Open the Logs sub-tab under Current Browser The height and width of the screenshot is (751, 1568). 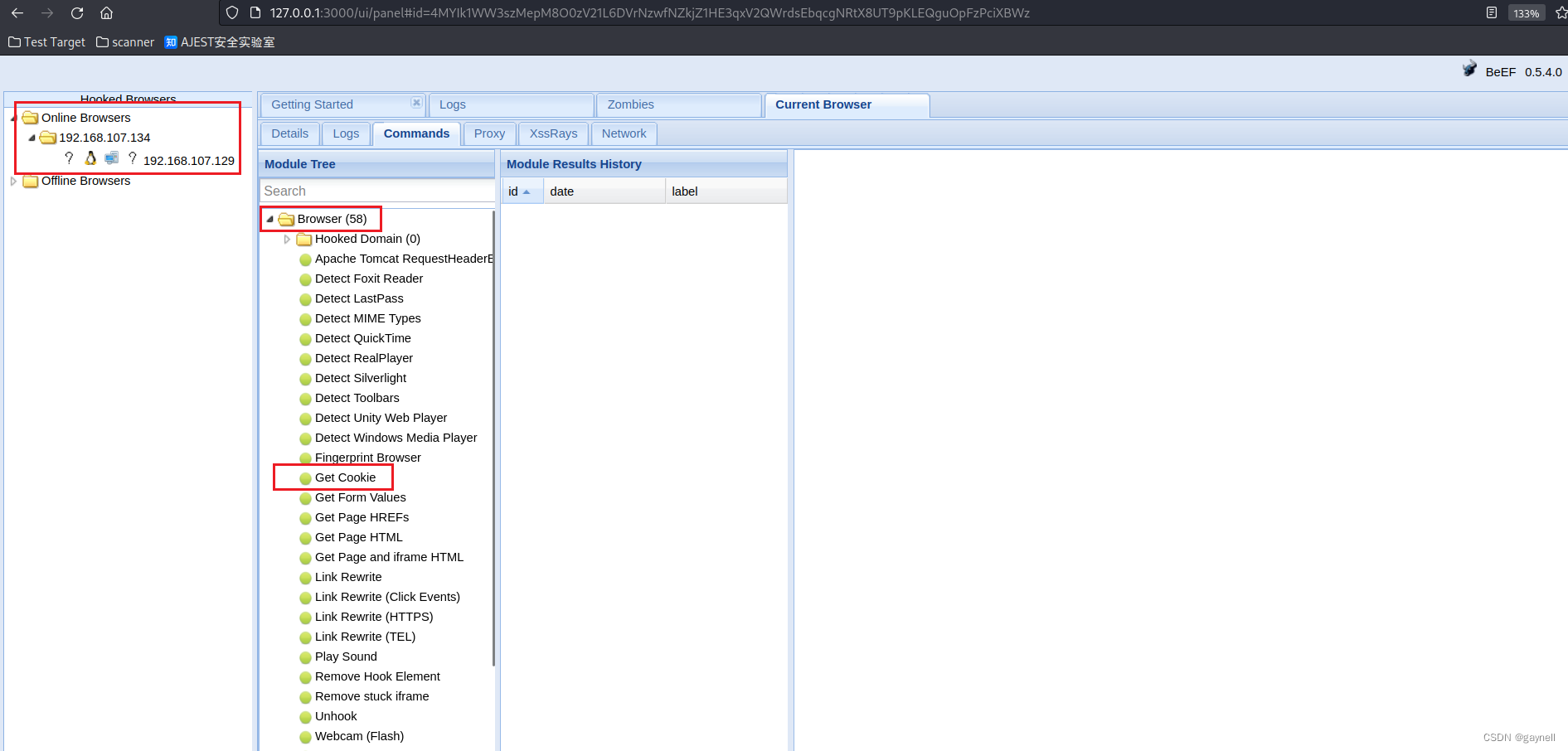[x=346, y=133]
